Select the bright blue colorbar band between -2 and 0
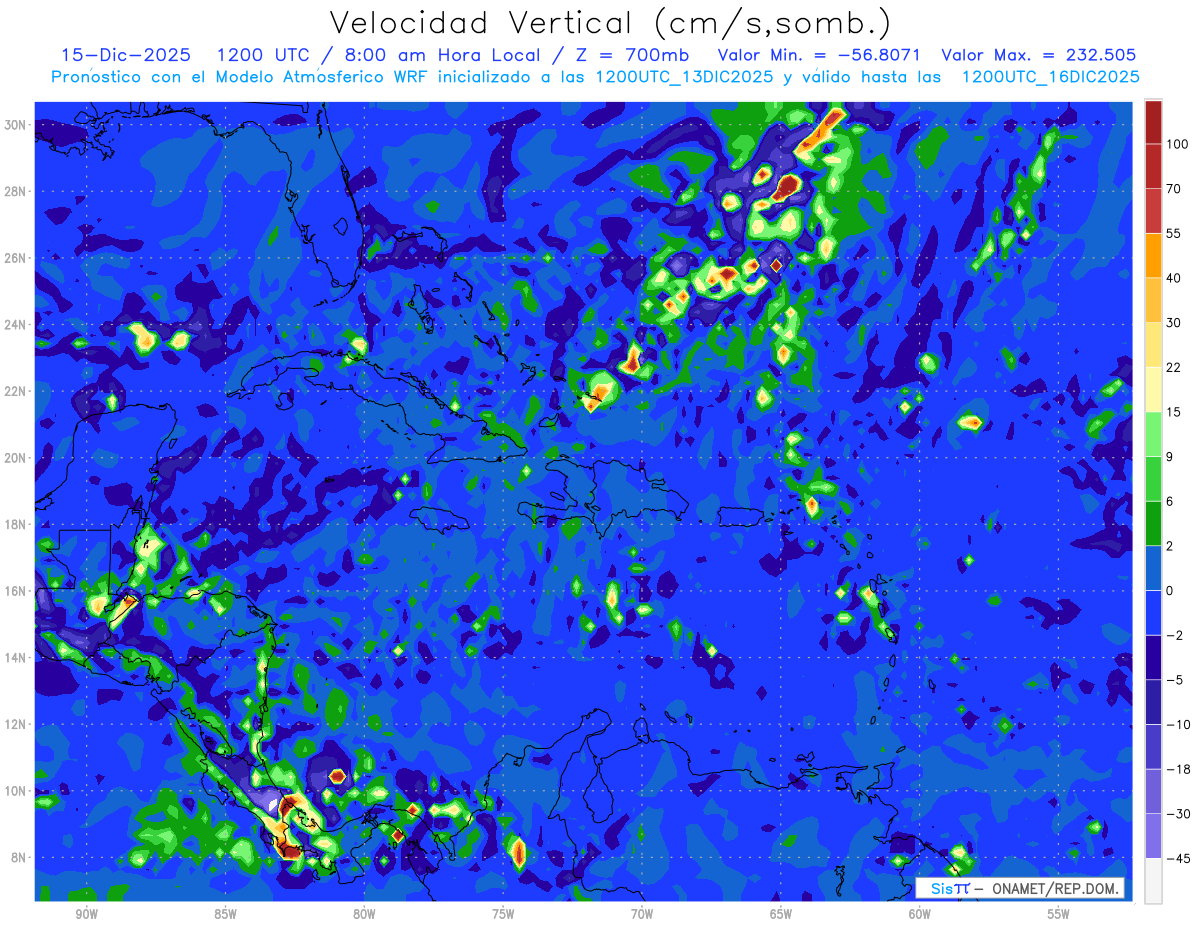 [x=1153, y=612]
